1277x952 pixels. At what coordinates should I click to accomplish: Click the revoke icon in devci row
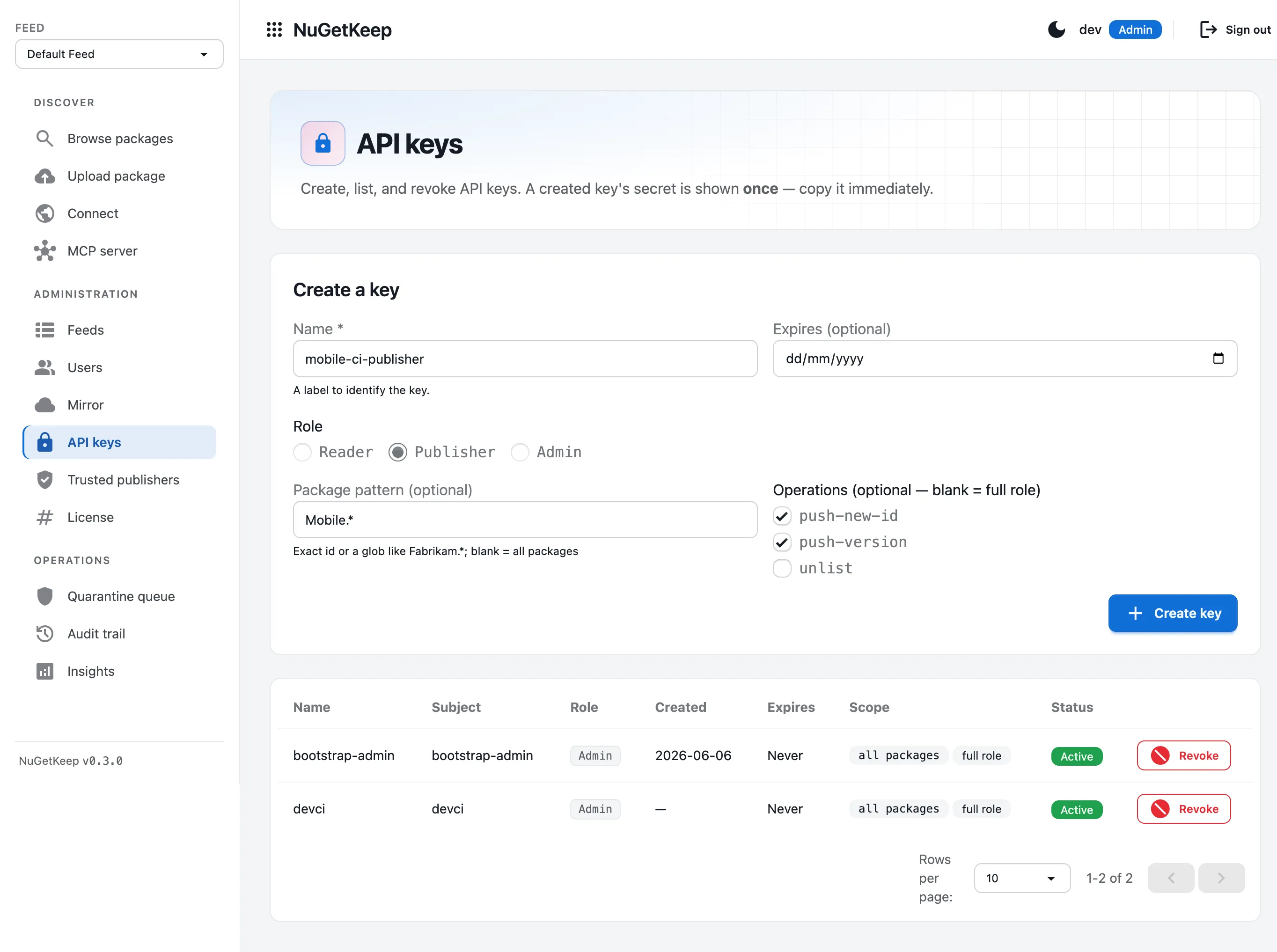[1160, 808]
